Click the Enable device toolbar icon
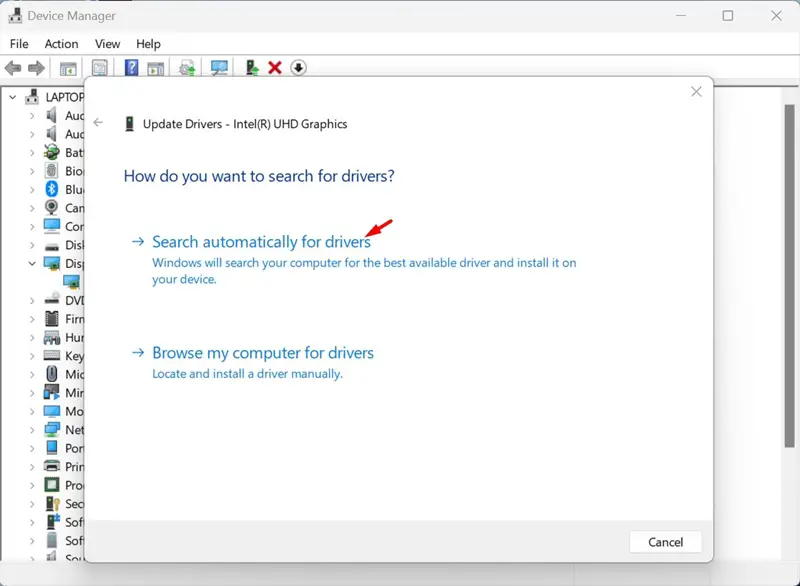 pos(252,67)
